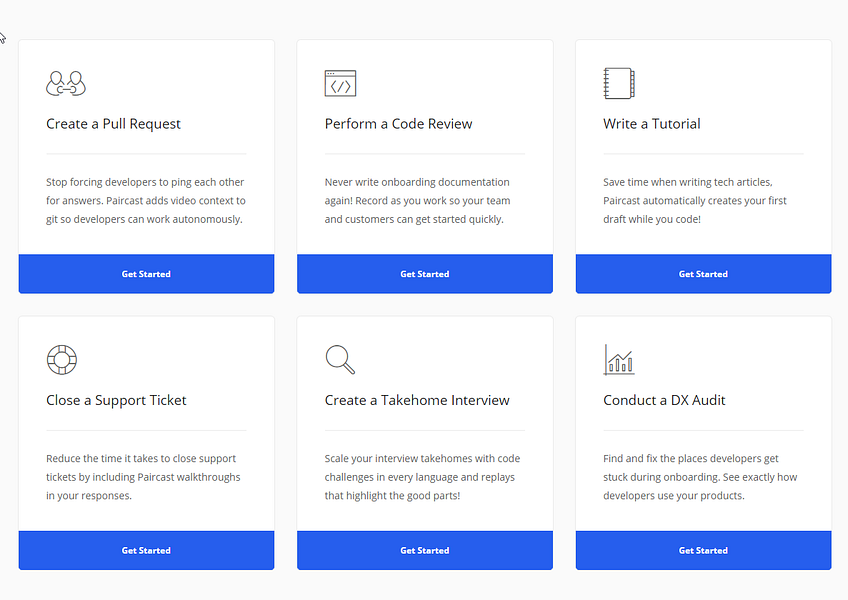This screenshot has height=600, width=848.
Task: Click the two-people pull request icon
Action: [x=66, y=83]
